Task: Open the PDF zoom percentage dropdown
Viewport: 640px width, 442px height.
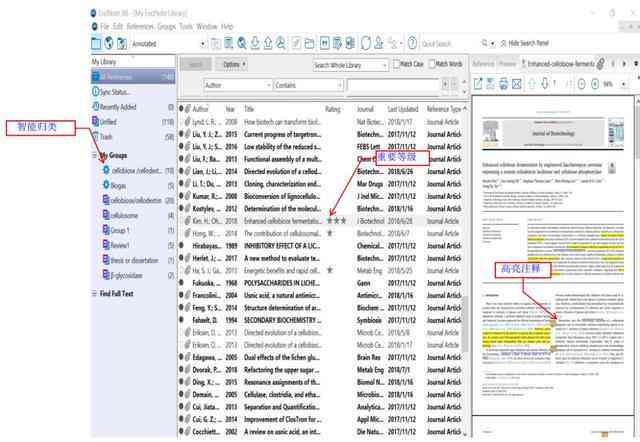Action: click(623, 84)
